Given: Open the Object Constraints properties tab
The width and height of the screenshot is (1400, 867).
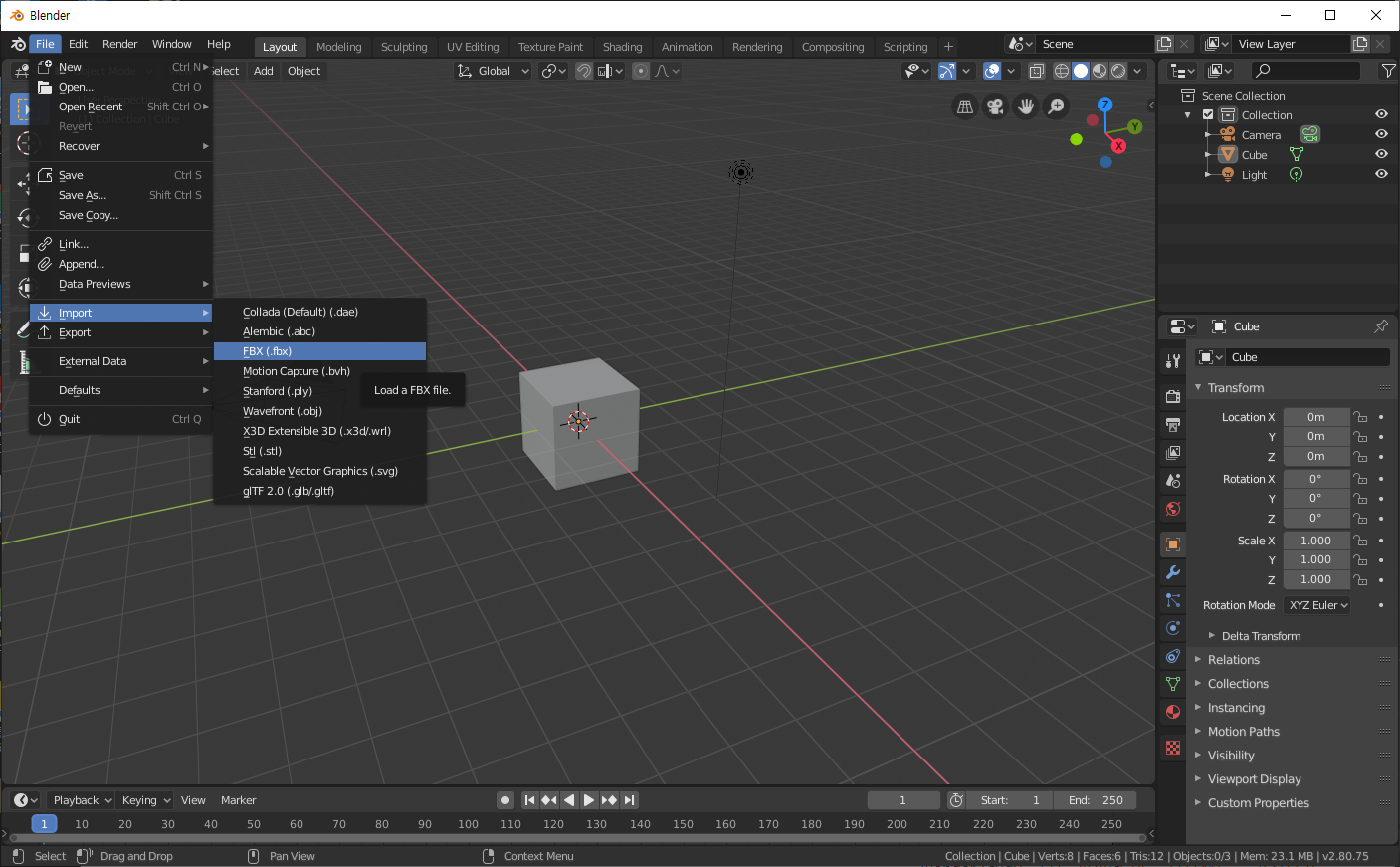Looking at the screenshot, I should [1173, 656].
